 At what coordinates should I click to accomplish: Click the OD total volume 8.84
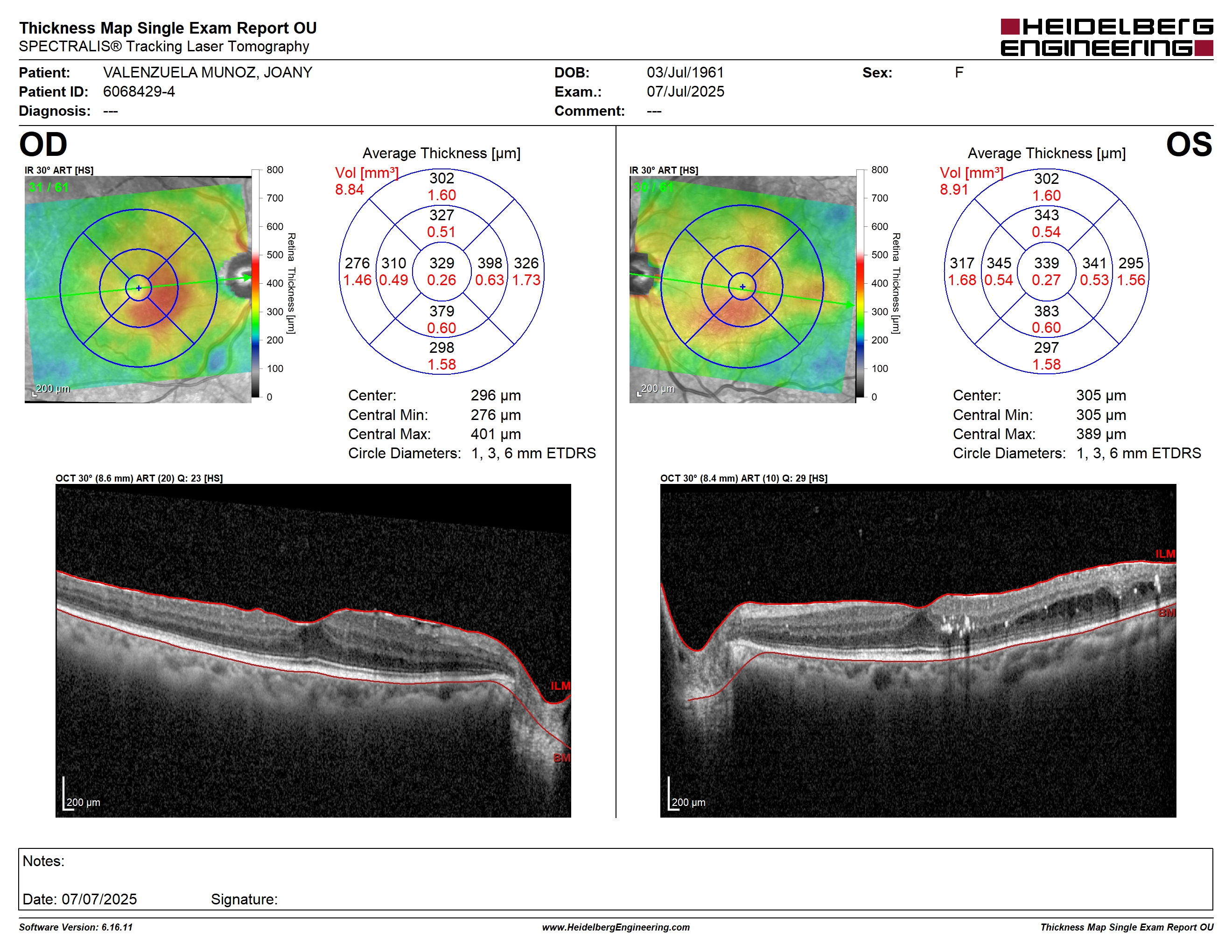click(x=349, y=189)
